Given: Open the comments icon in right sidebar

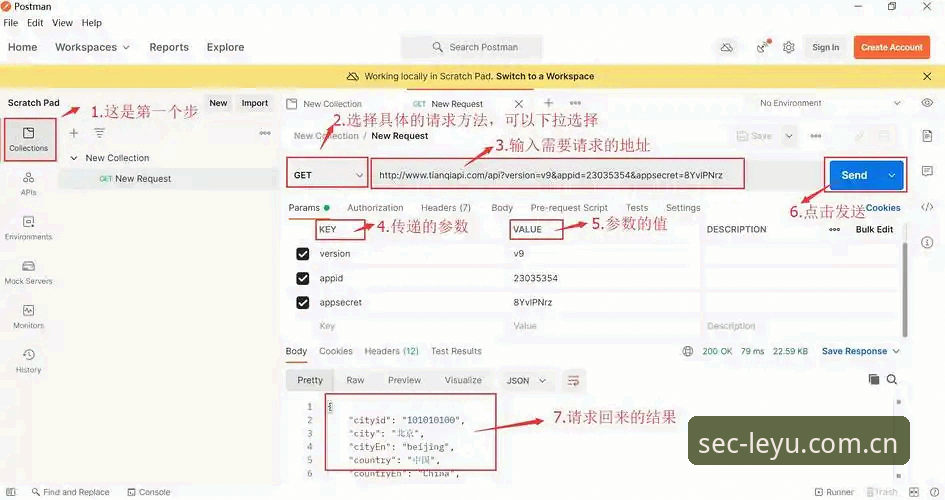Looking at the screenshot, I should [927, 171].
